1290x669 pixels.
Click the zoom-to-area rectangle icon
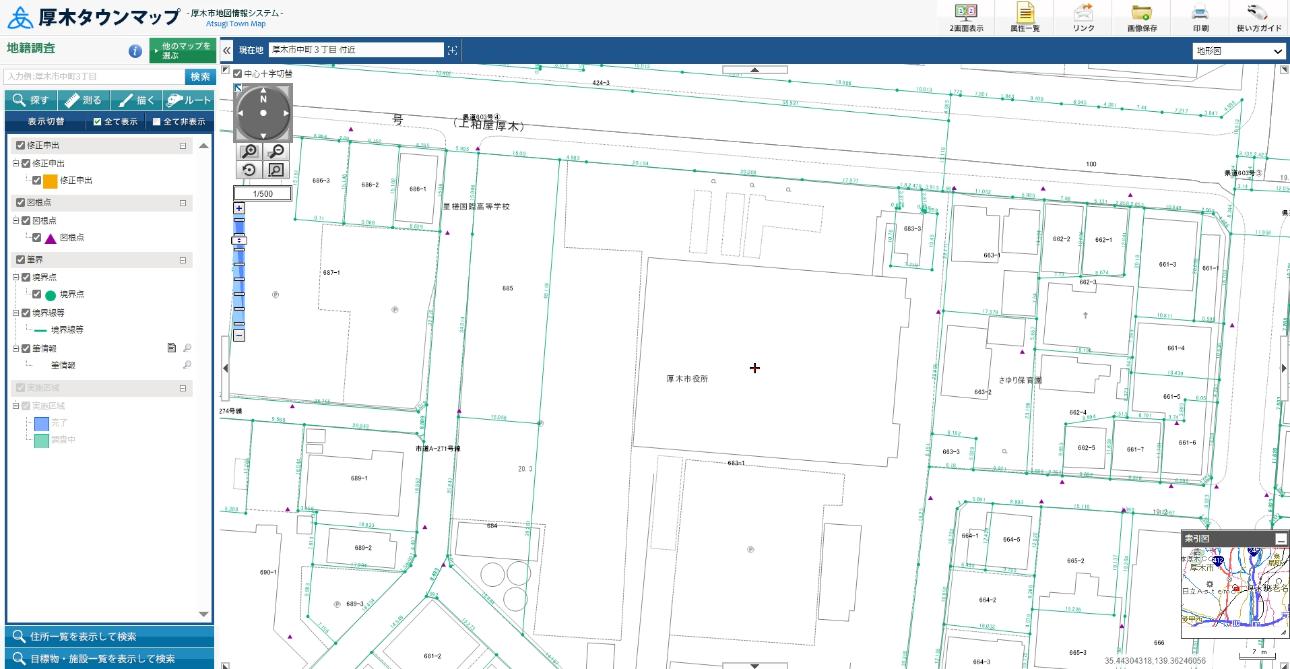coord(277,170)
